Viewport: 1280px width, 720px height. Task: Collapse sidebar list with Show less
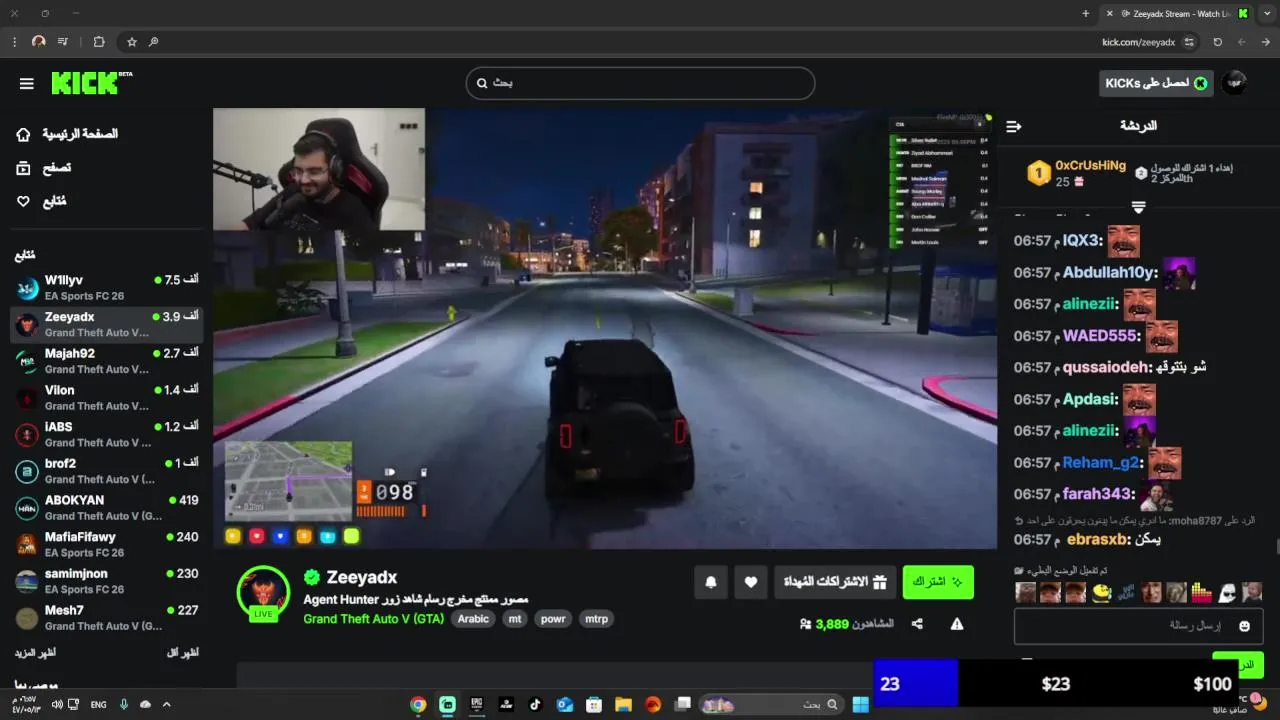pos(182,653)
